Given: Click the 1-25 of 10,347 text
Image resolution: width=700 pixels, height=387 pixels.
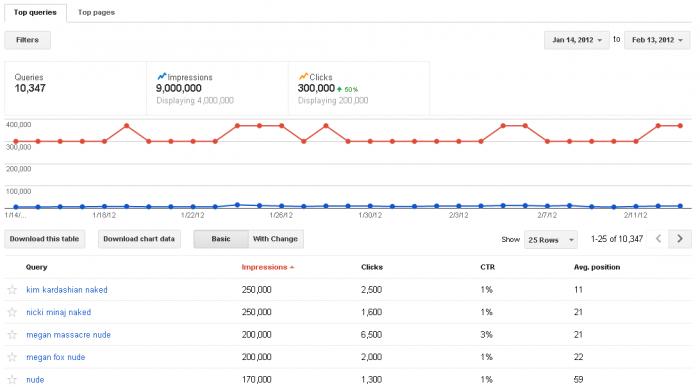Looking at the screenshot, I should (617, 239).
